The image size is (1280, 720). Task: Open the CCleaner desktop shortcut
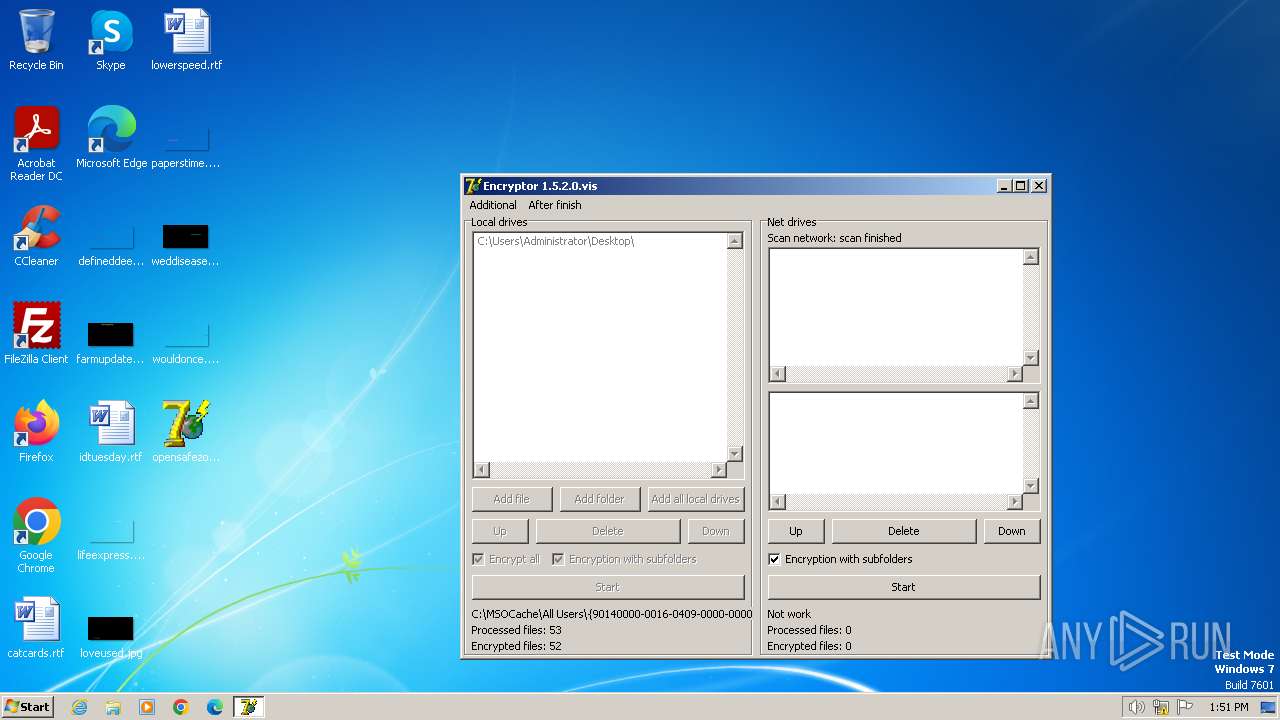pos(36,236)
